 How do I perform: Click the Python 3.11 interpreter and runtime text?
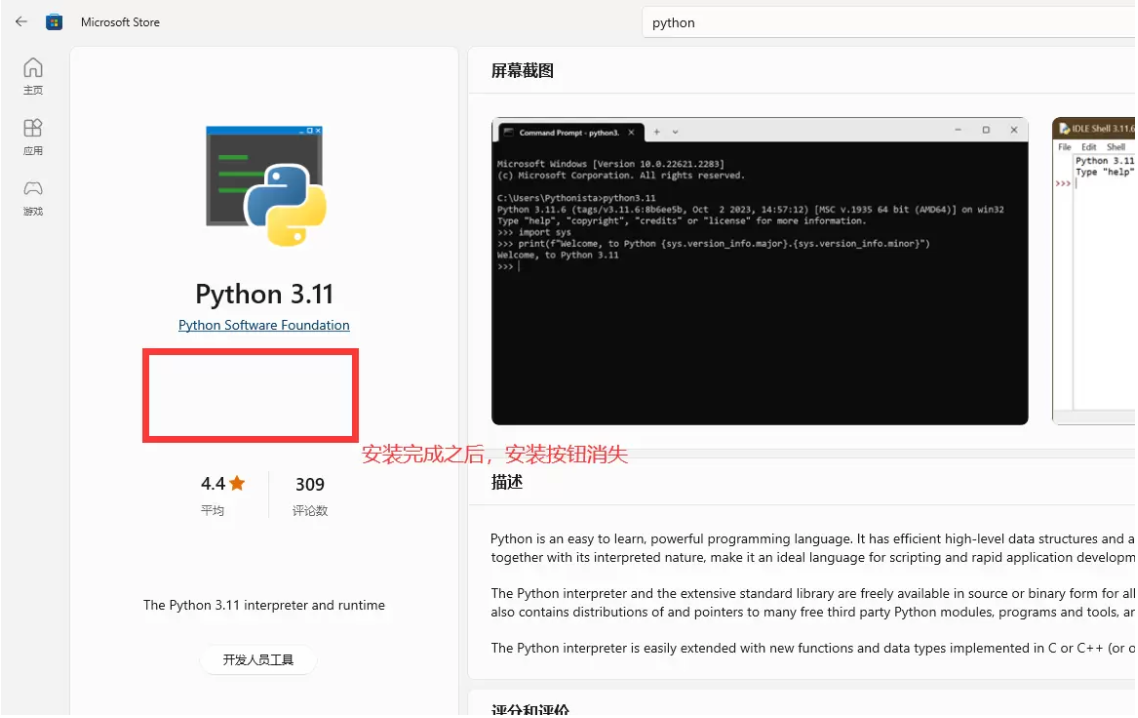(264, 605)
